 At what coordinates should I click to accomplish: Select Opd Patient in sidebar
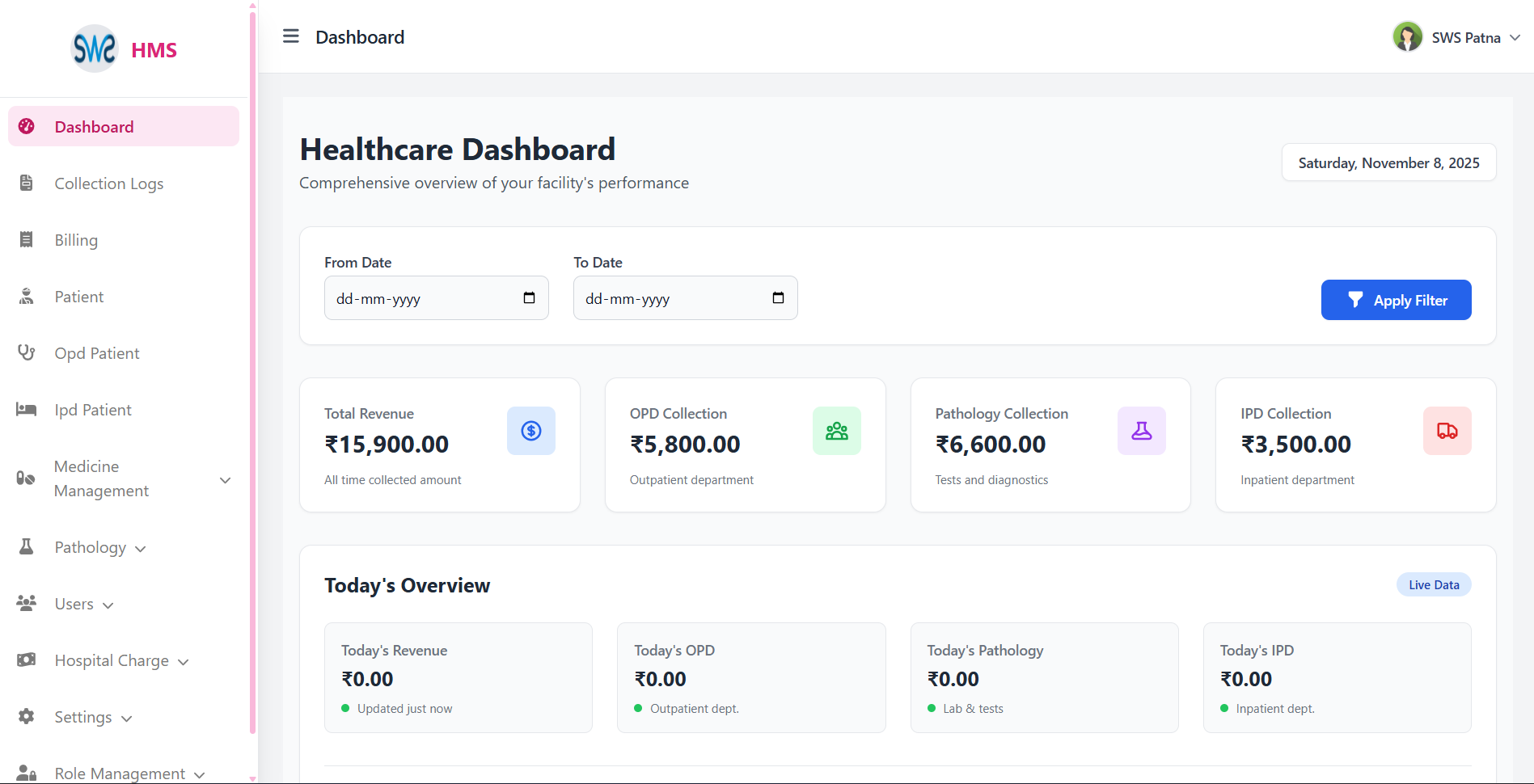pyautogui.click(x=96, y=353)
